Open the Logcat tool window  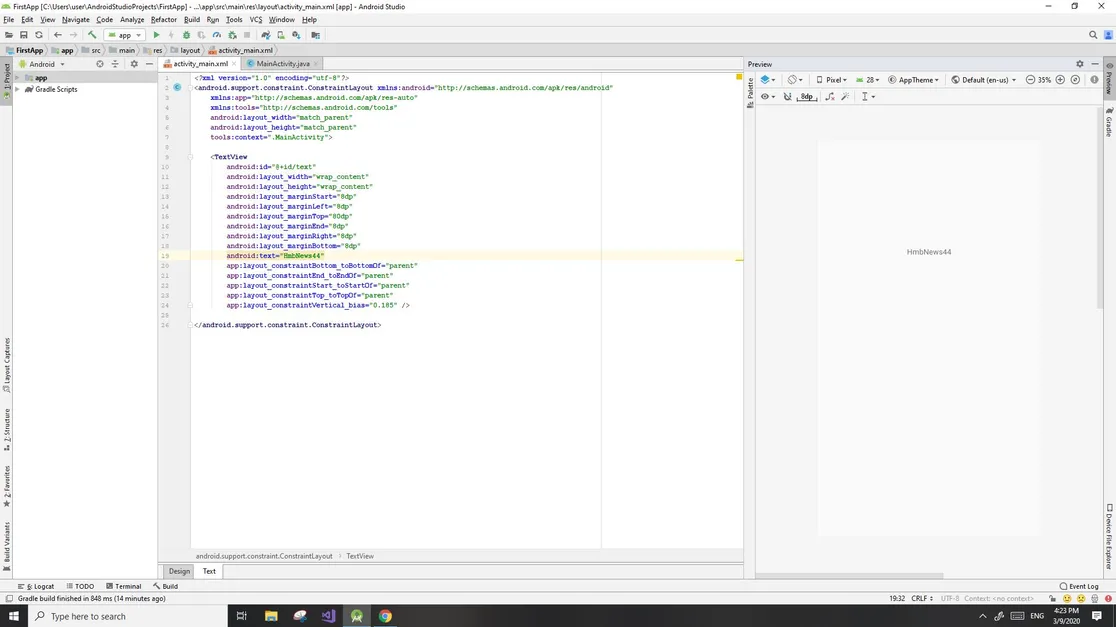pos(36,586)
